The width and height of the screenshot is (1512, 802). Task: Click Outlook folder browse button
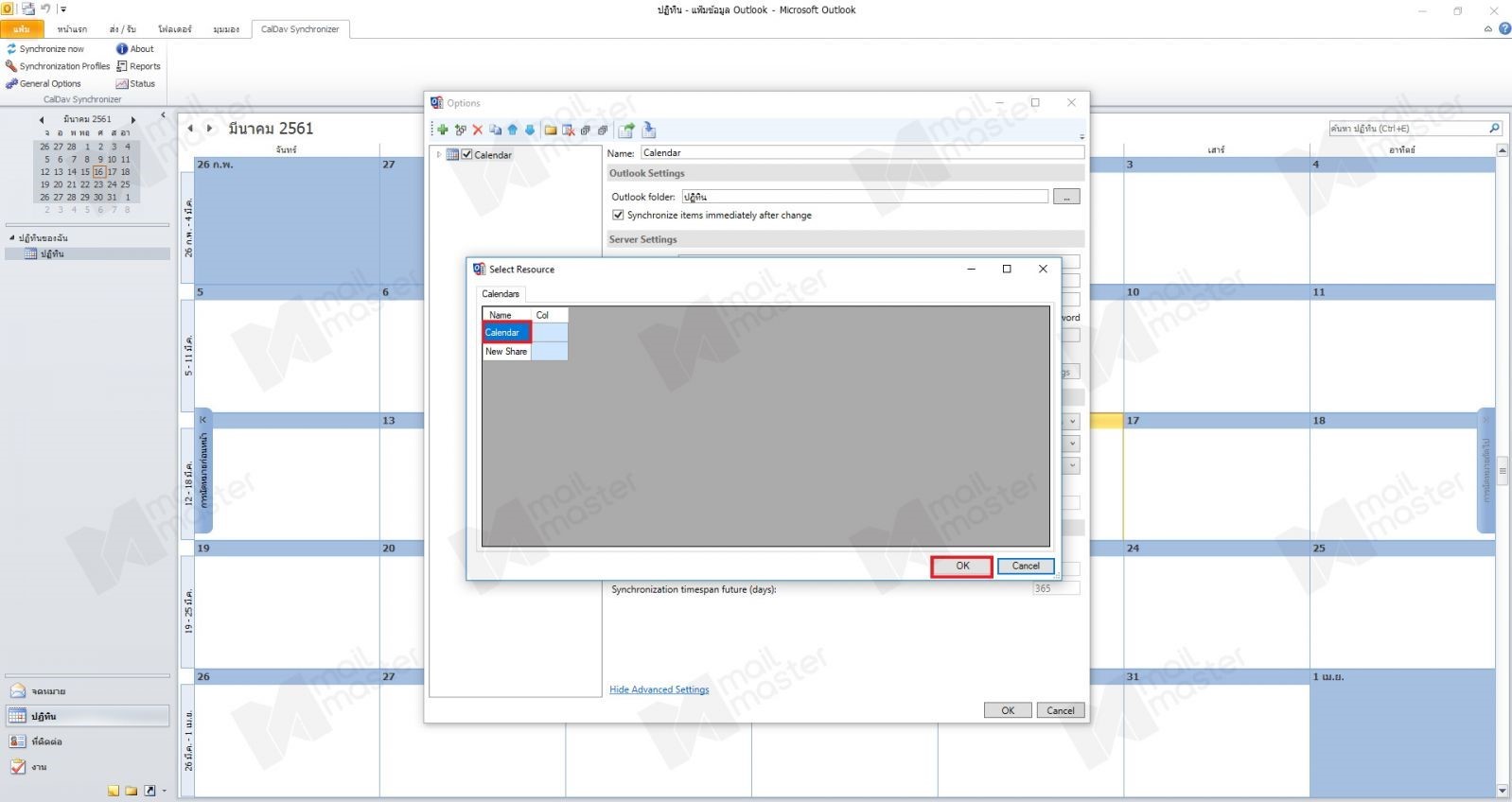1066,197
